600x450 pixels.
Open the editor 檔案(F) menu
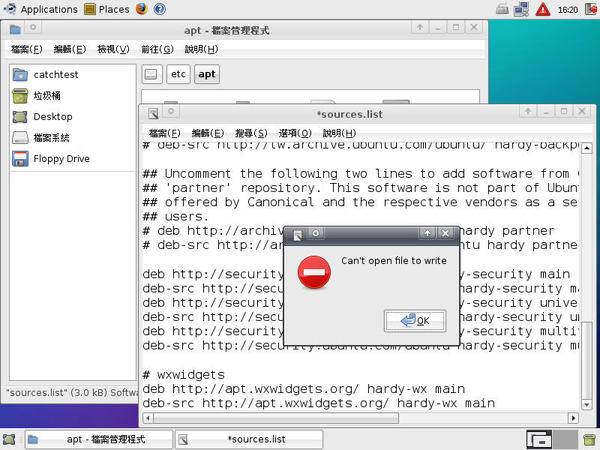point(165,133)
